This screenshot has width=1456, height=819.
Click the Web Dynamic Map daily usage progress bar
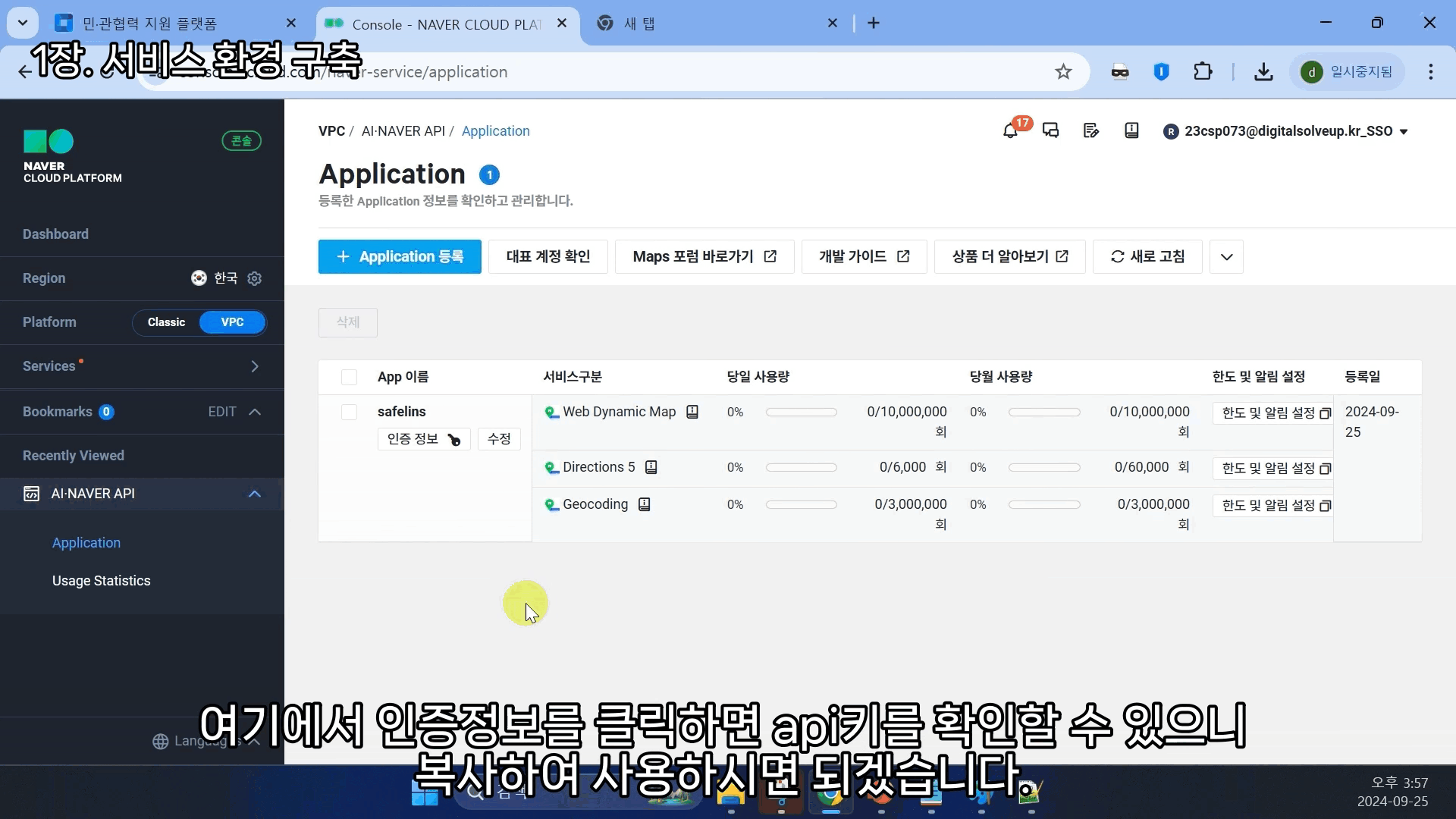pos(801,413)
